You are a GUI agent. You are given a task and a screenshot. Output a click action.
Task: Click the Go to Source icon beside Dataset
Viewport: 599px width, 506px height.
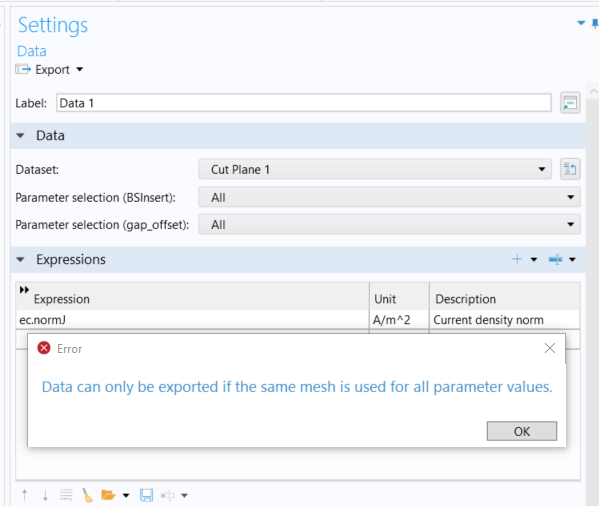tap(570, 169)
